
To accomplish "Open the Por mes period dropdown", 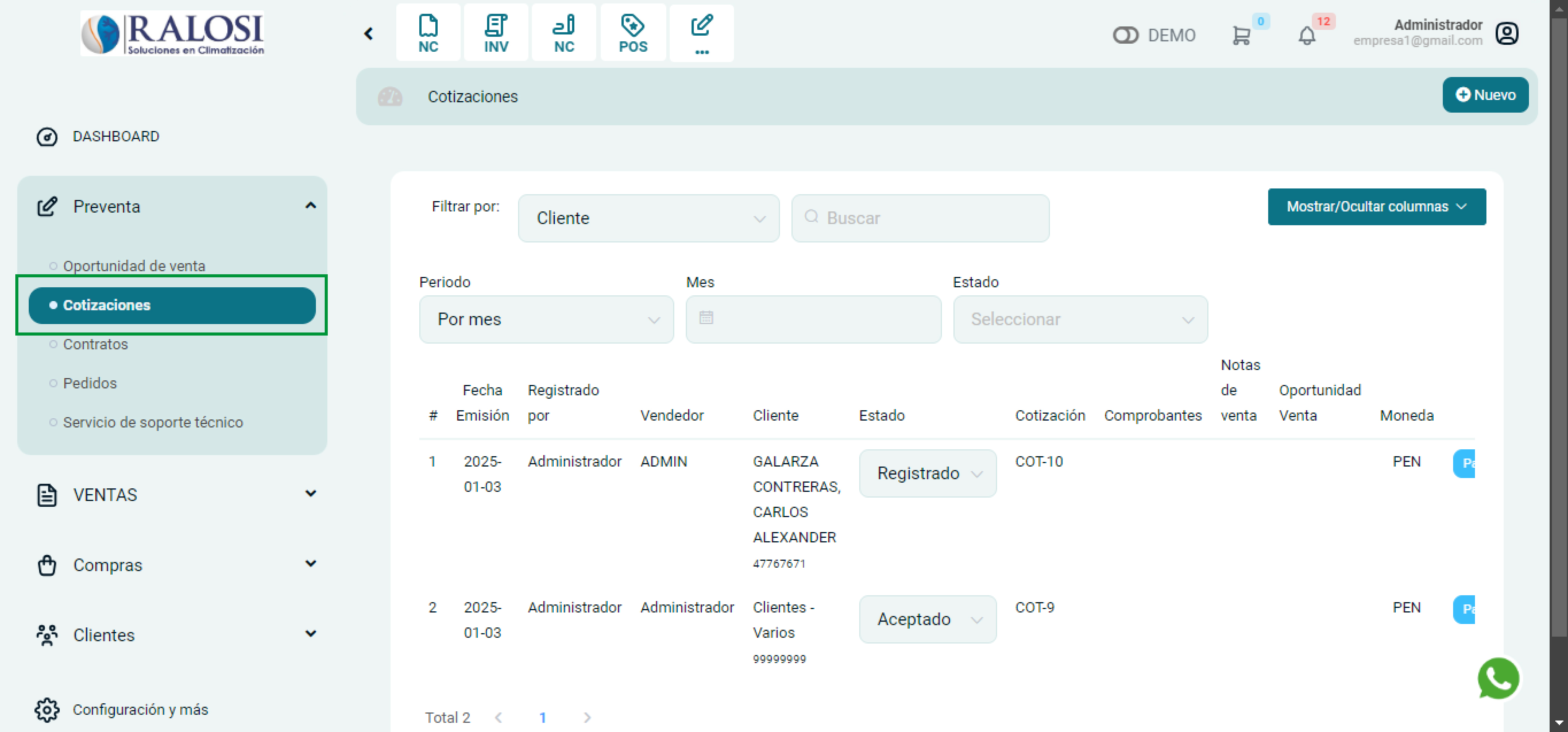I will click(x=546, y=320).
